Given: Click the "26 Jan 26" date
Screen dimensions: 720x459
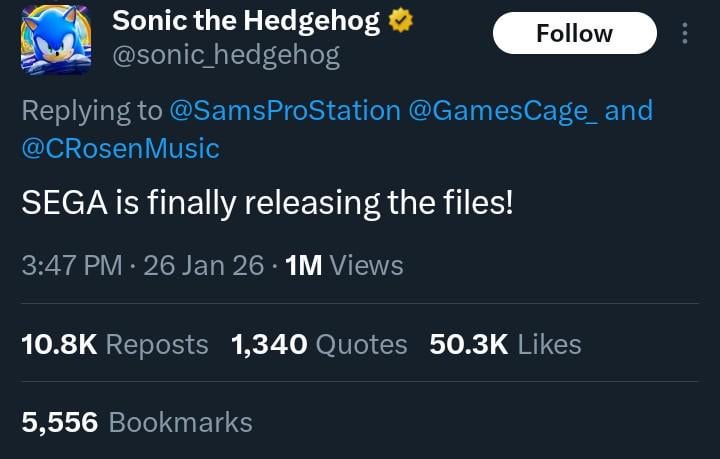Looking at the screenshot, I should pos(203,266).
